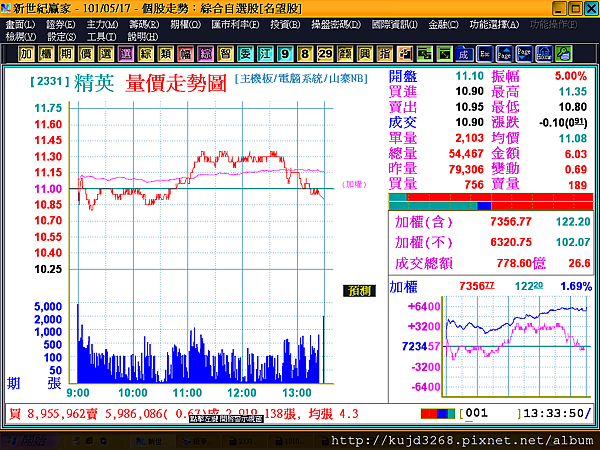Viewport: 600px width, 450px height.
Task: Open the 證券(E) menu
Action: (x=60, y=25)
